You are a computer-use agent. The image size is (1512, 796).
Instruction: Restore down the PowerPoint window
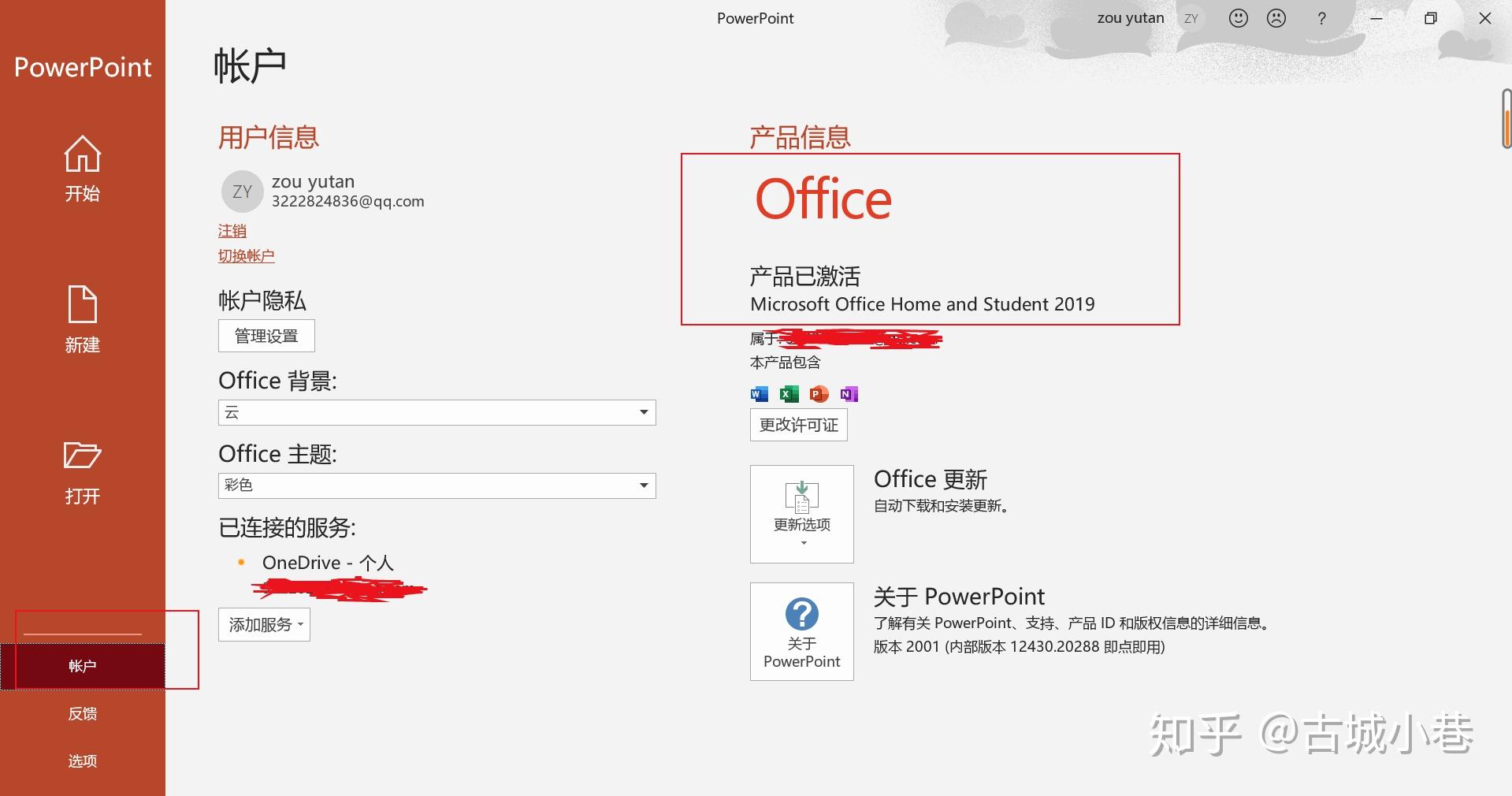pyautogui.click(x=1431, y=18)
